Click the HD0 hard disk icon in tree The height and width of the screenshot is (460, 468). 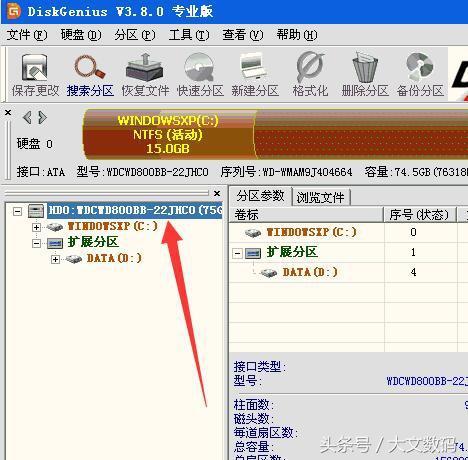[x=36, y=211]
